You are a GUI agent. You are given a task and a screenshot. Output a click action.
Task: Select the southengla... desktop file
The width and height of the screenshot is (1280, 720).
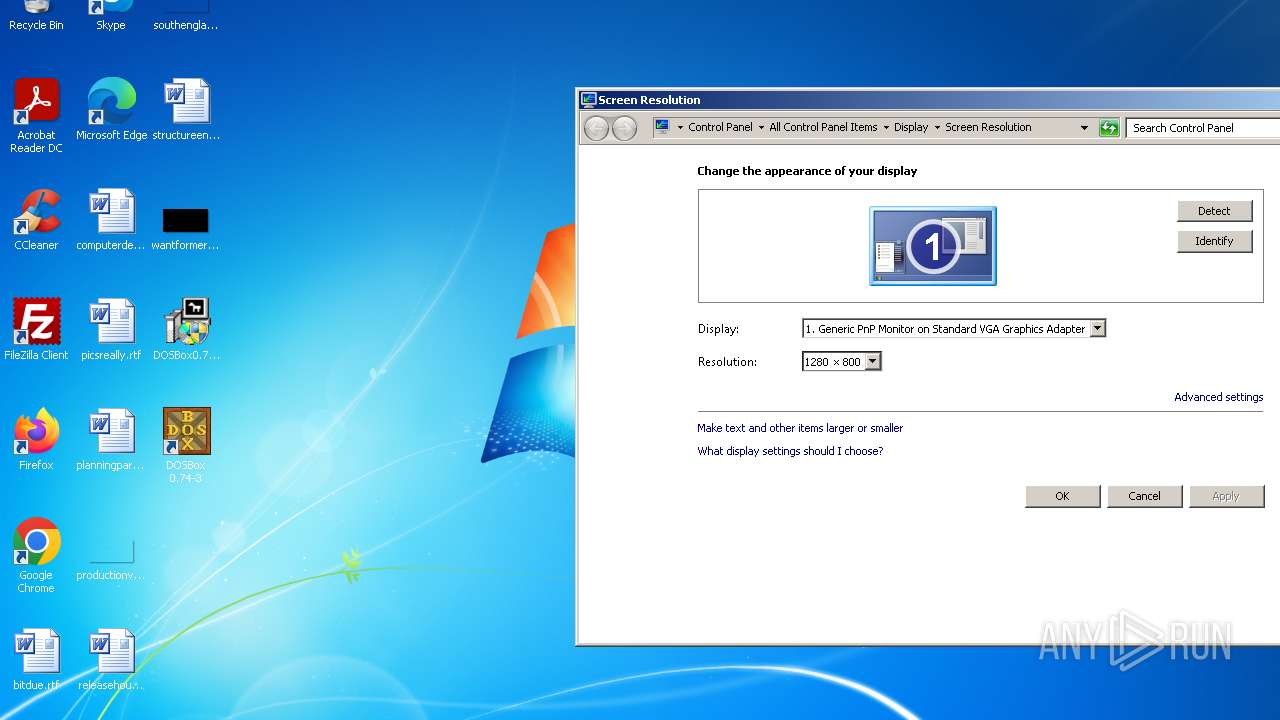click(x=186, y=16)
